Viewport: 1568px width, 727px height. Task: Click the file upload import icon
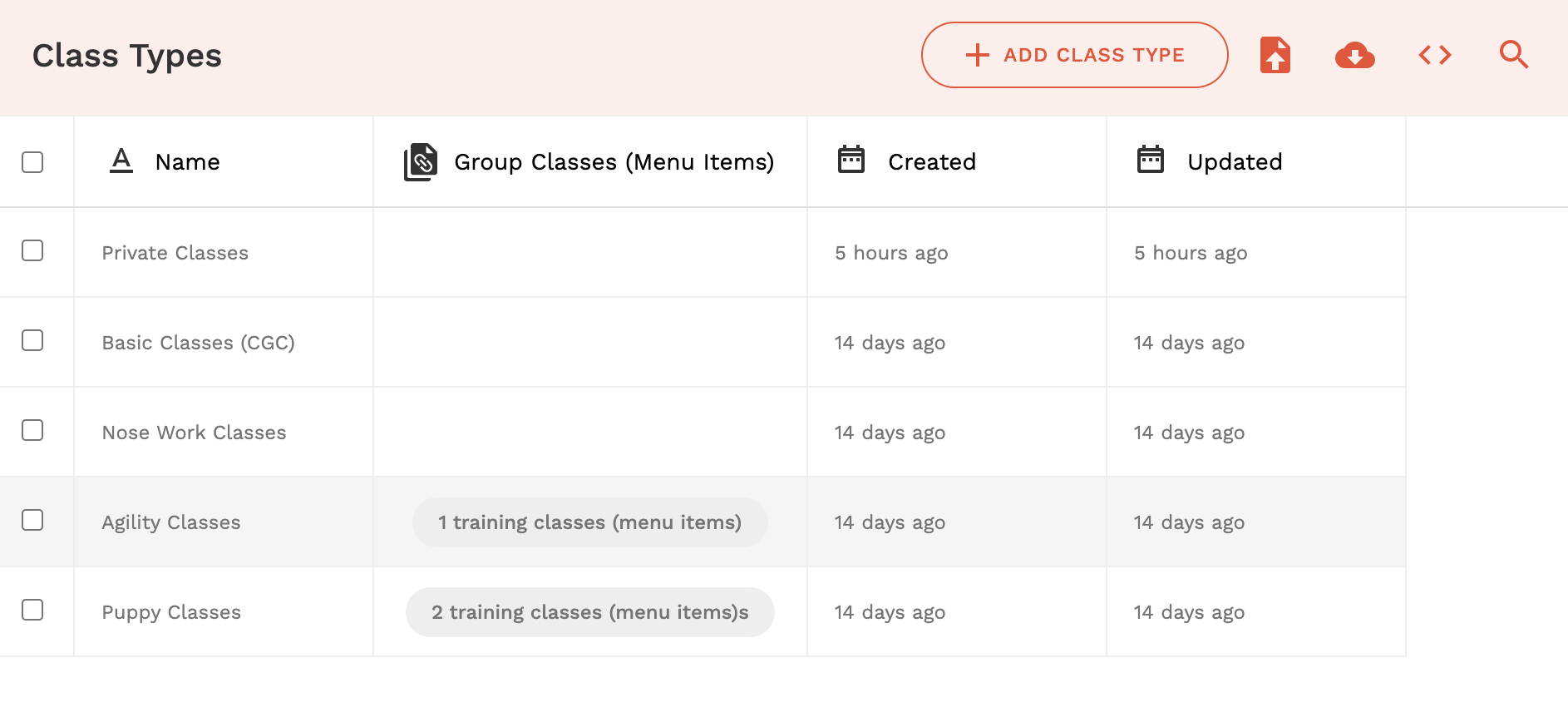tap(1275, 55)
